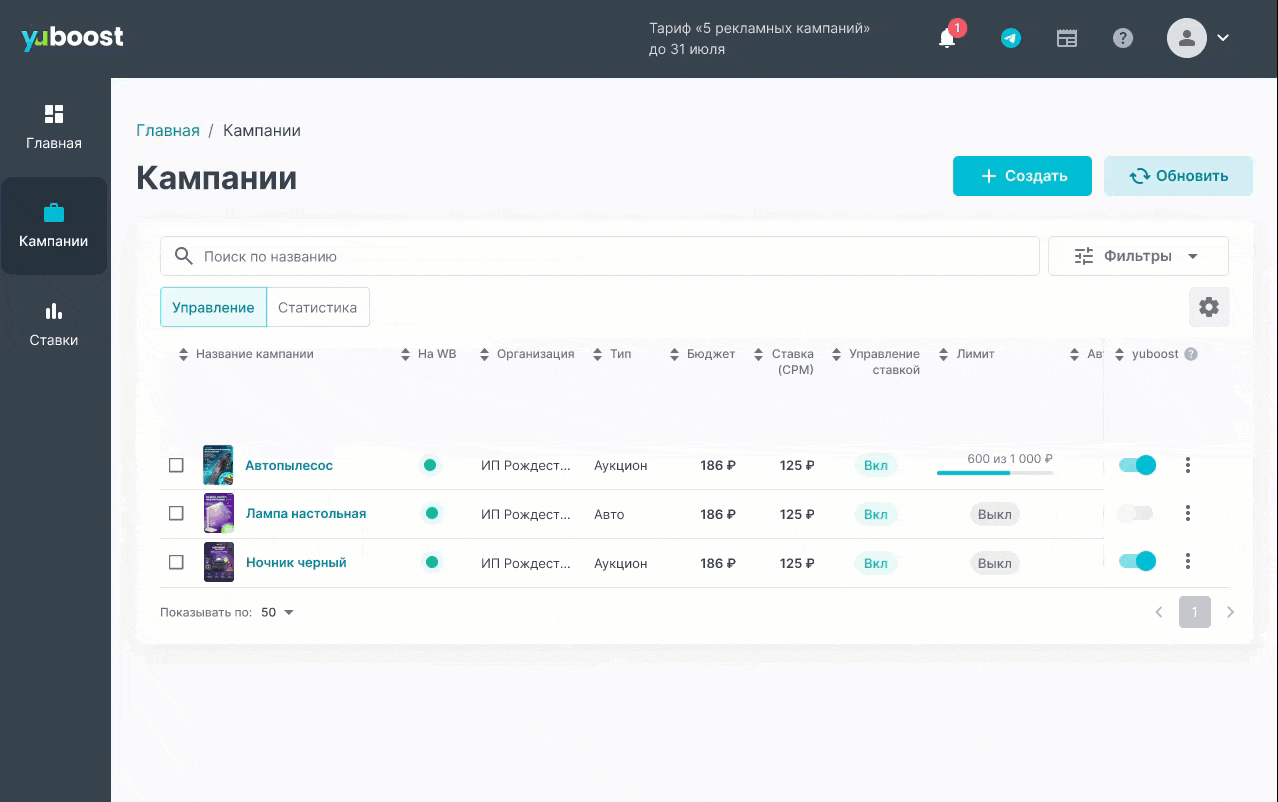
Task: Open the Автопылесос campaign link
Action: coord(289,465)
